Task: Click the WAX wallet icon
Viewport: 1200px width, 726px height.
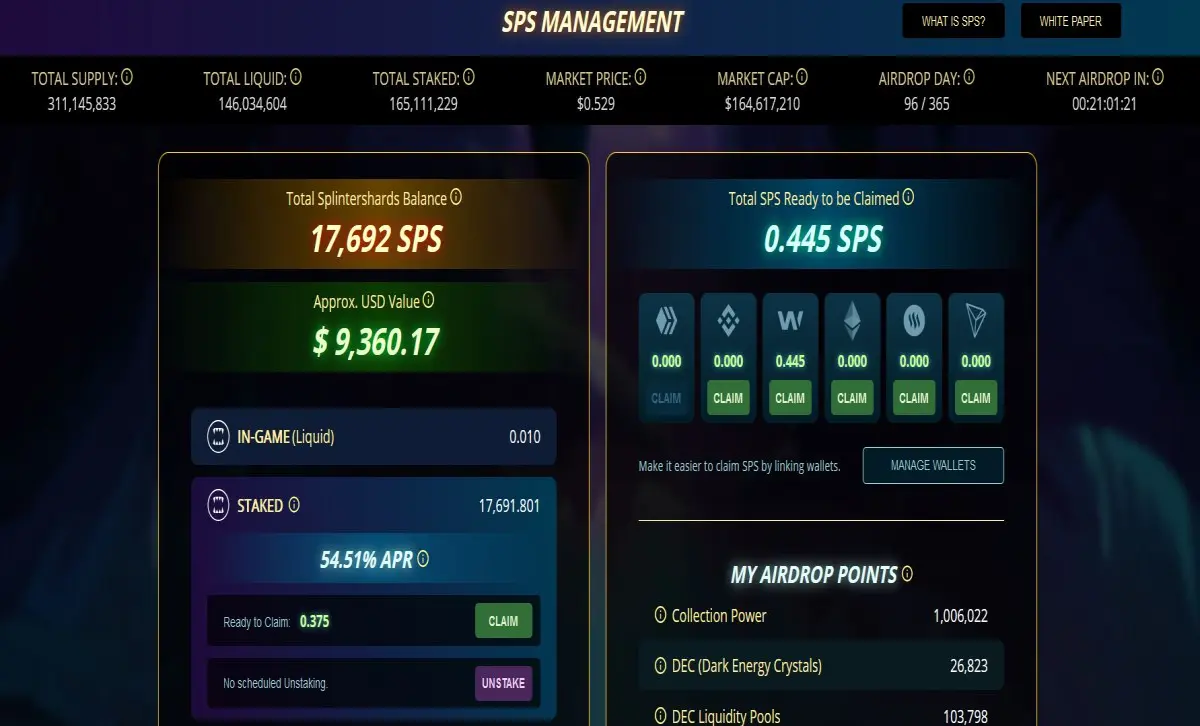Action: click(790, 321)
